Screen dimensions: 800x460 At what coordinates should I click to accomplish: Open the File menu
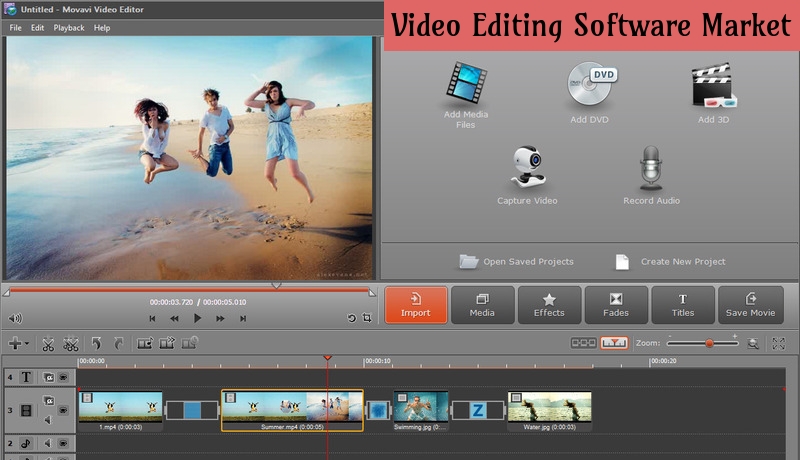15,28
